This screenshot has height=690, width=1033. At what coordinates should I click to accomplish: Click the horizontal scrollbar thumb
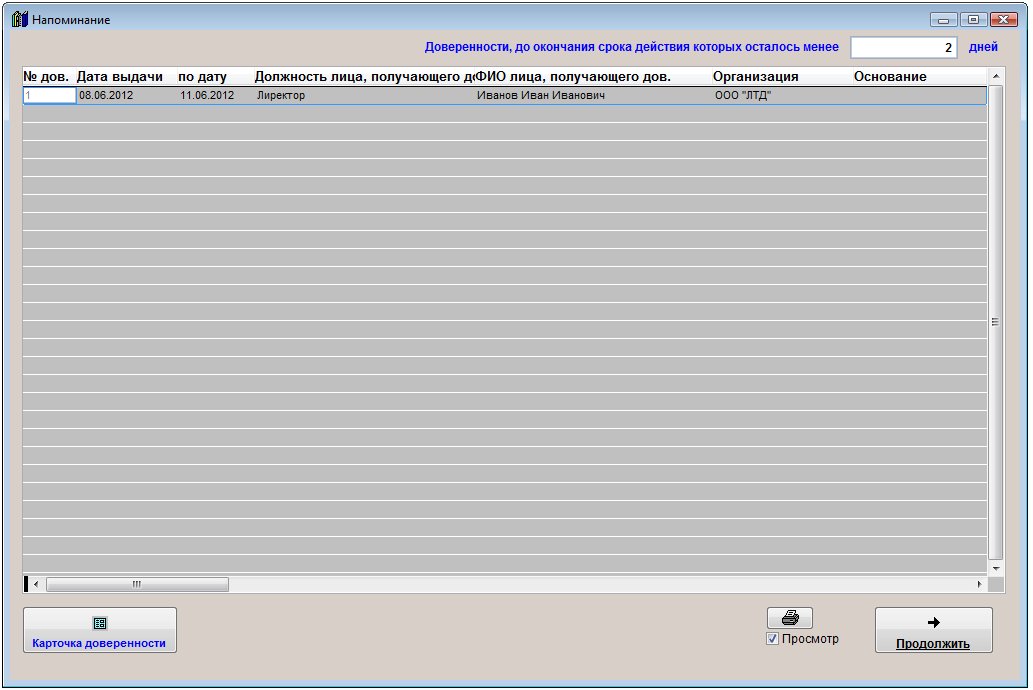(x=137, y=584)
